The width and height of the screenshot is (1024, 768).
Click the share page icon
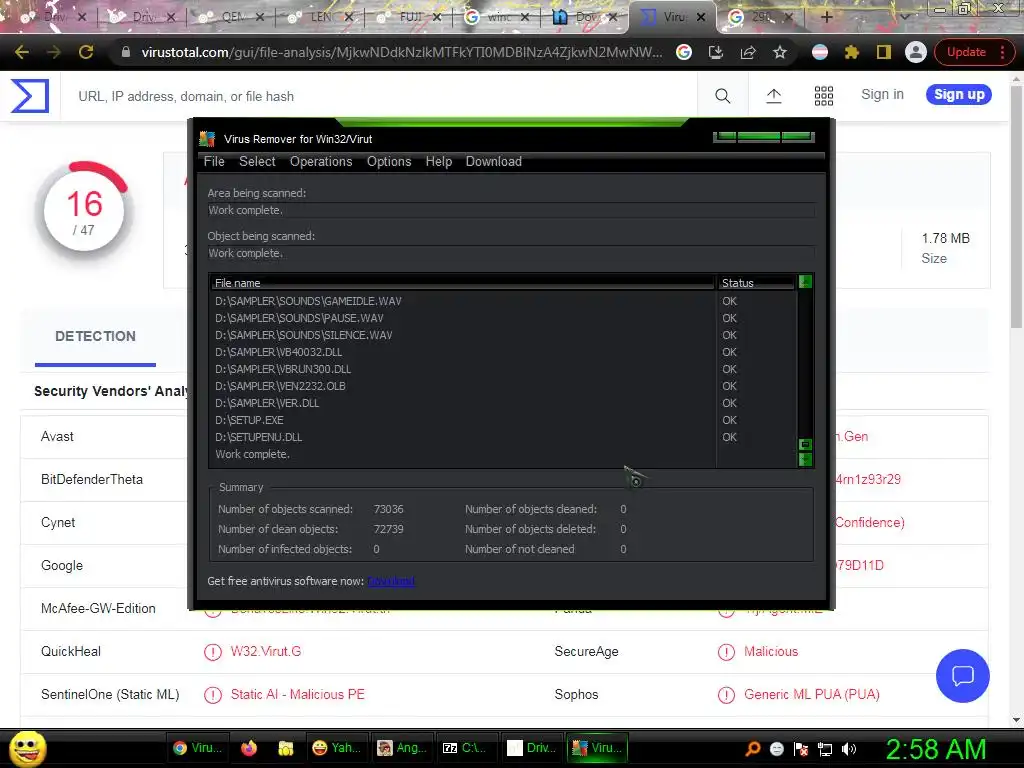pyautogui.click(x=748, y=52)
